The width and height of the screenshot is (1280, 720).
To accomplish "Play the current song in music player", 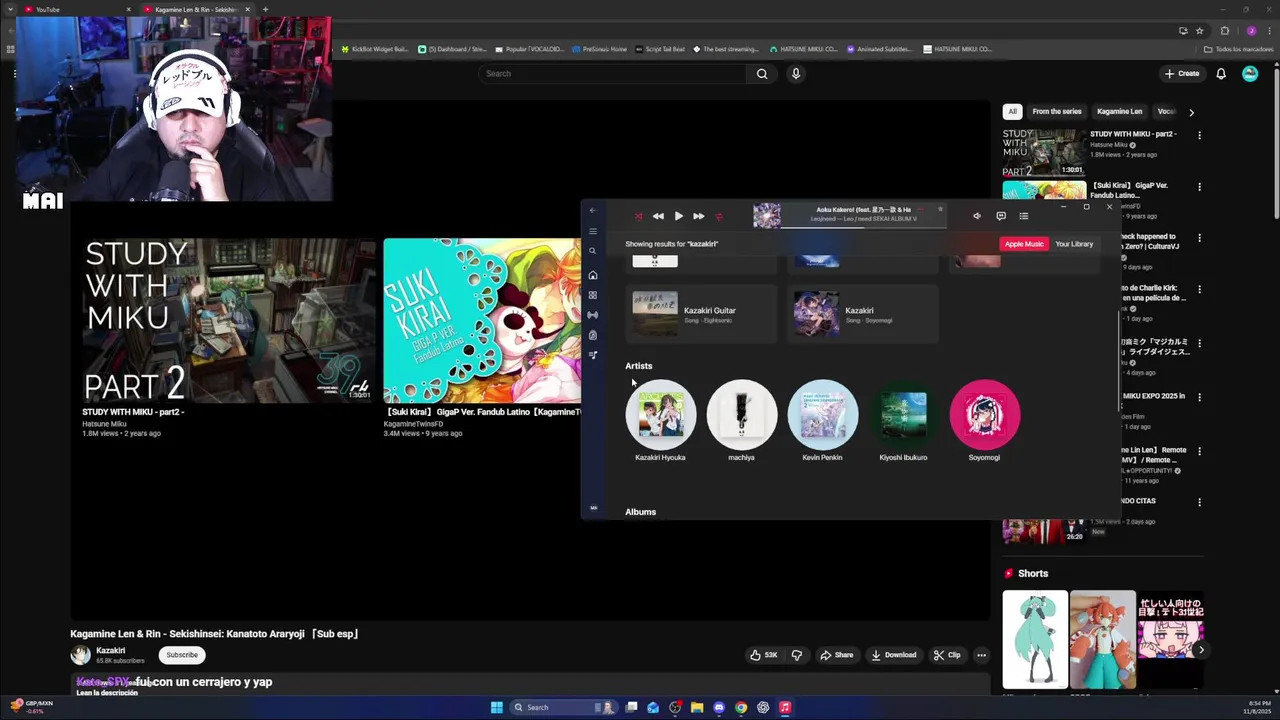I will pos(678,216).
